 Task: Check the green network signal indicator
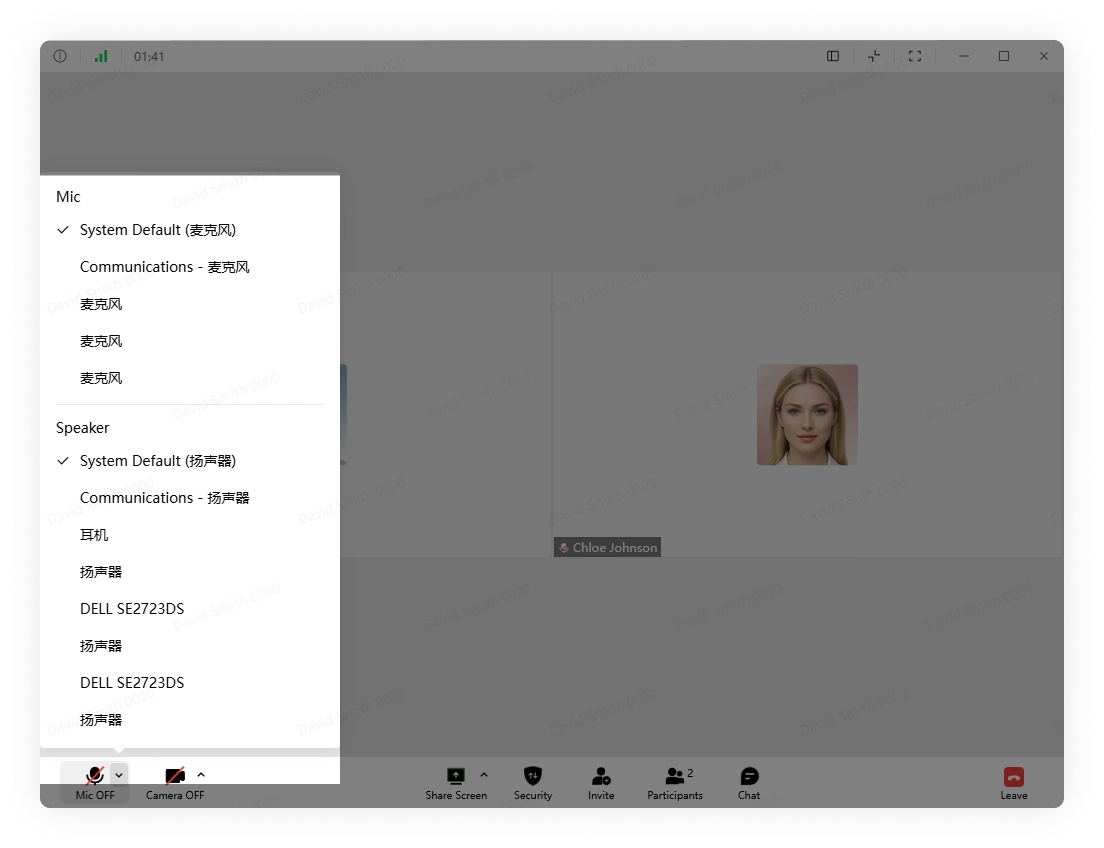click(x=101, y=56)
